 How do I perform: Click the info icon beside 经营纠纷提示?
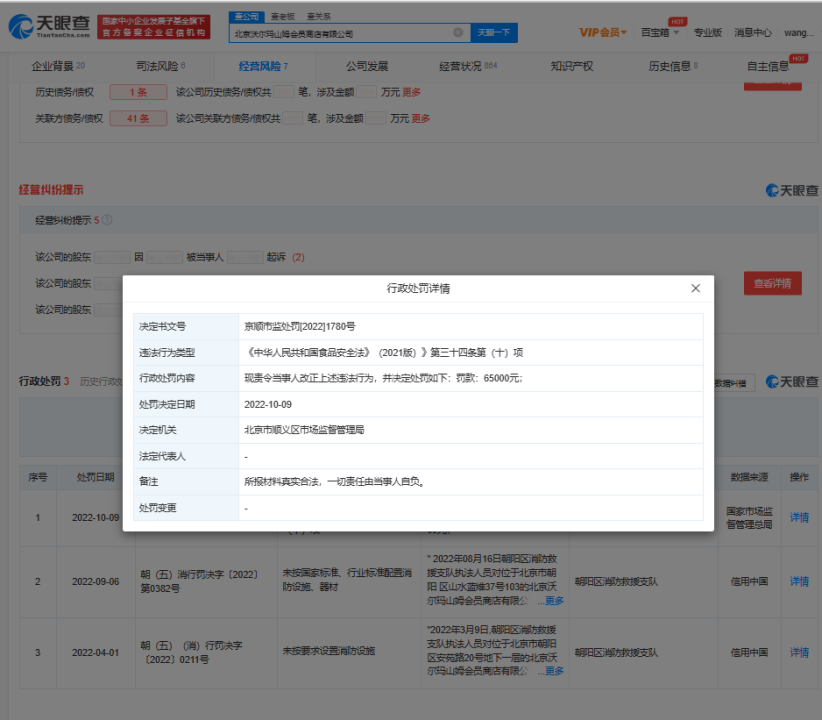tap(107, 220)
